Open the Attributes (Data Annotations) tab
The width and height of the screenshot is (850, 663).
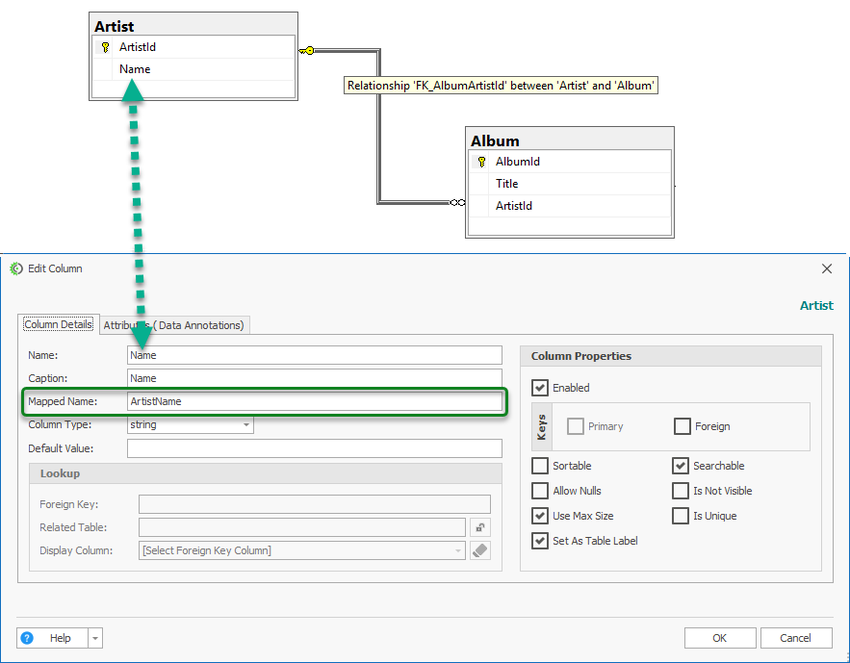pyautogui.click(x=174, y=325)
